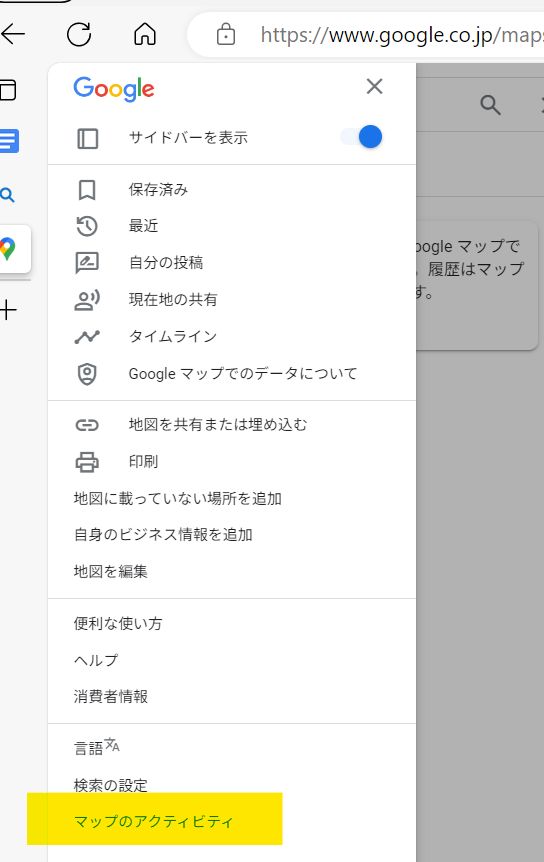Click the timeline graph icon
Viewport: 544px width, 862px height.
(87, 336)
